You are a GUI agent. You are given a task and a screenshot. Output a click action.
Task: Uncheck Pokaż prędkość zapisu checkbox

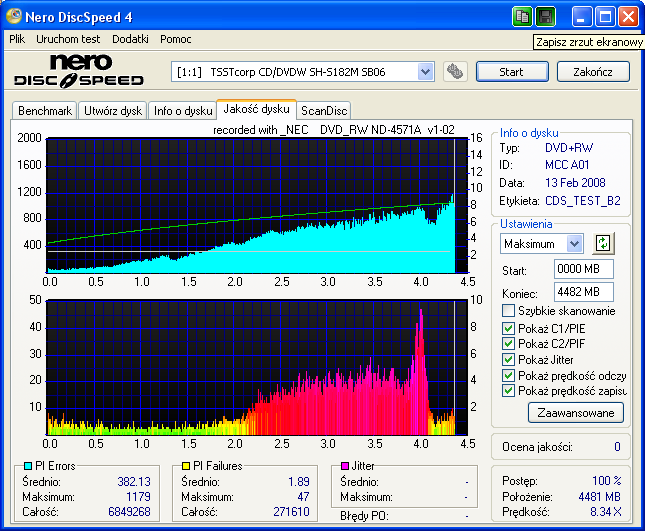pos(508,391)
